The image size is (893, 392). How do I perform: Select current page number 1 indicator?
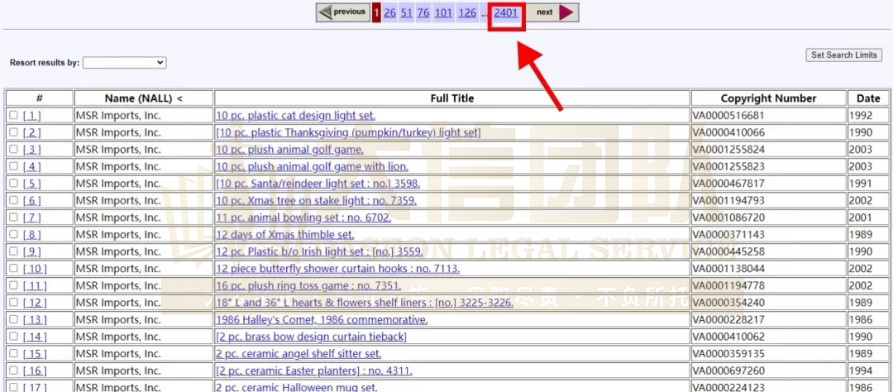[x=376, y=13]
